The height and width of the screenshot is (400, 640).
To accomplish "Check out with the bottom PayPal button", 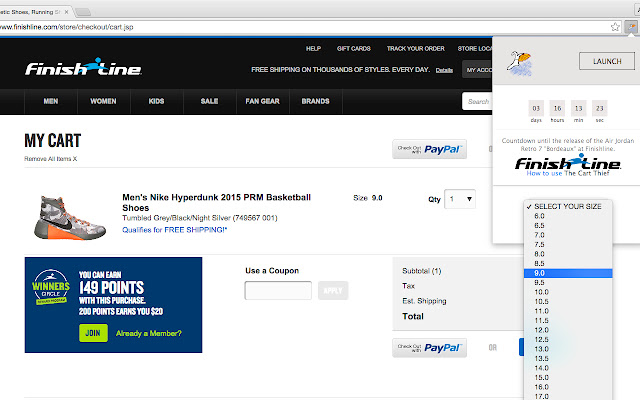I will 429,348.
